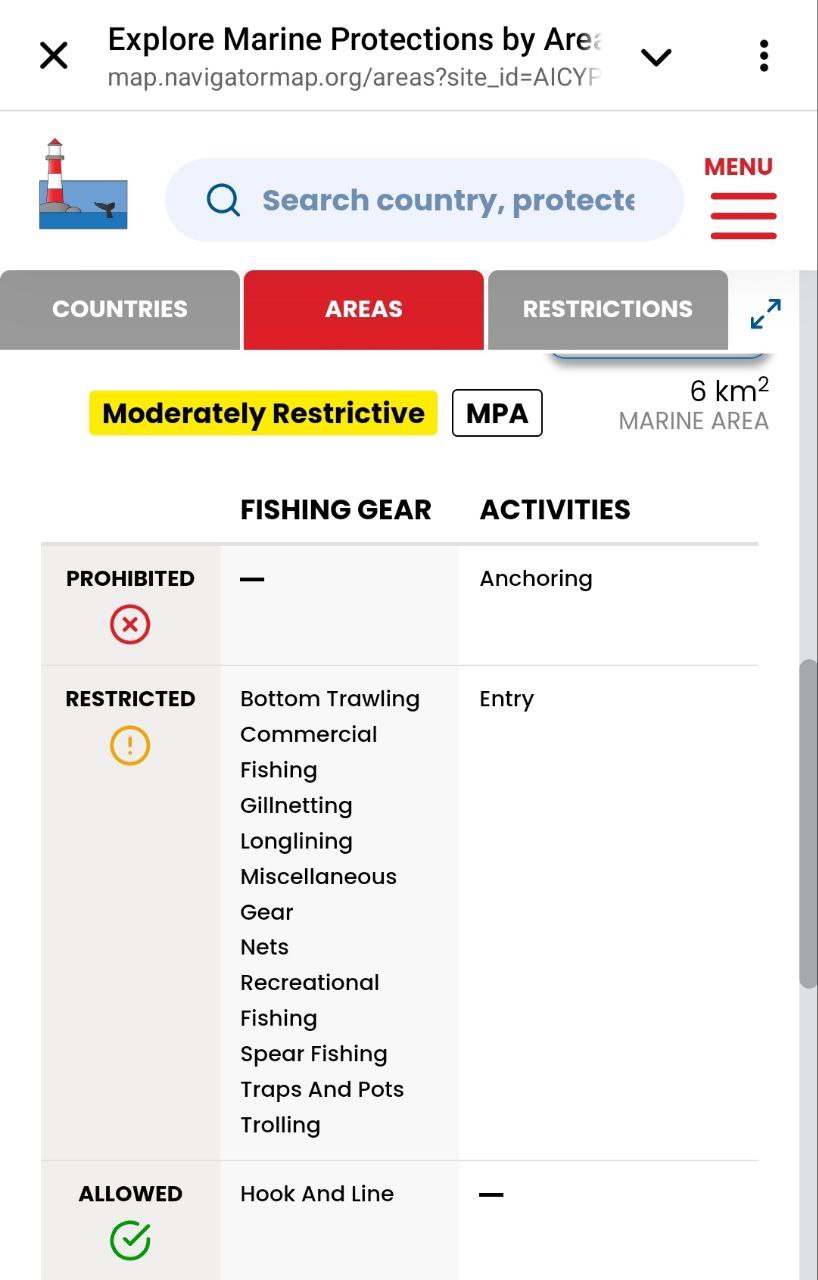
Task: Expand the map to fullscreen
Action: pos(765,314)
